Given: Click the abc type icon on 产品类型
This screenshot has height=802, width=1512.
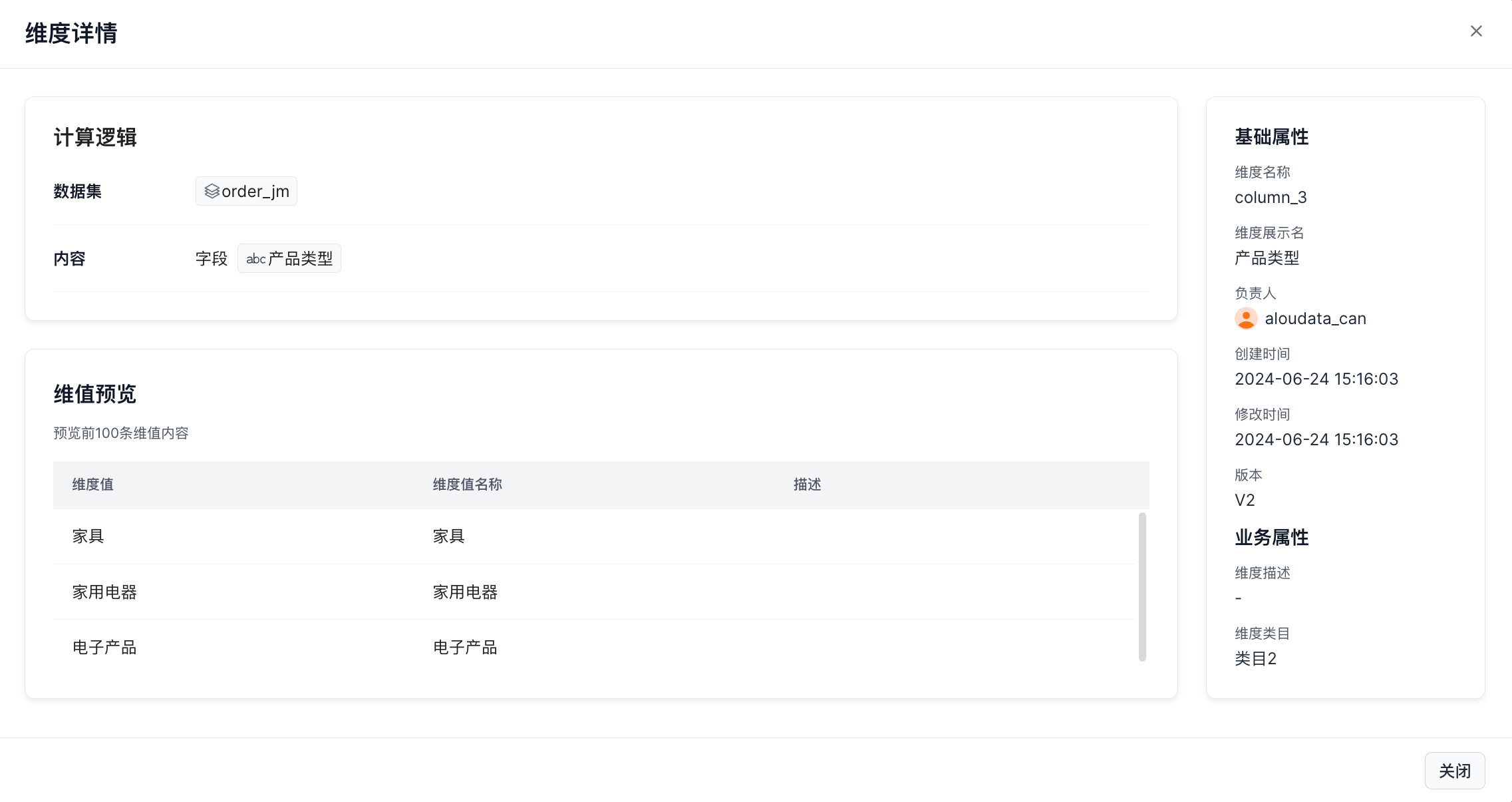Looking at the screenshot, I should tap(255, 259).
